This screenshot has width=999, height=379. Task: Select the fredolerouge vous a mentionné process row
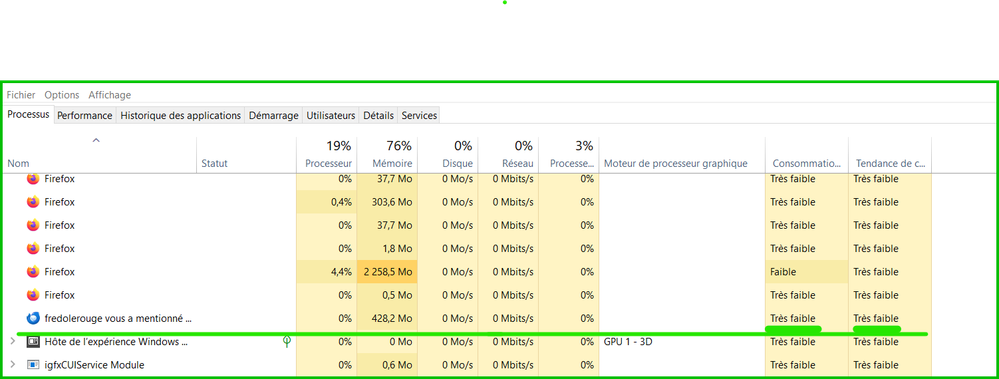(118, 318)
